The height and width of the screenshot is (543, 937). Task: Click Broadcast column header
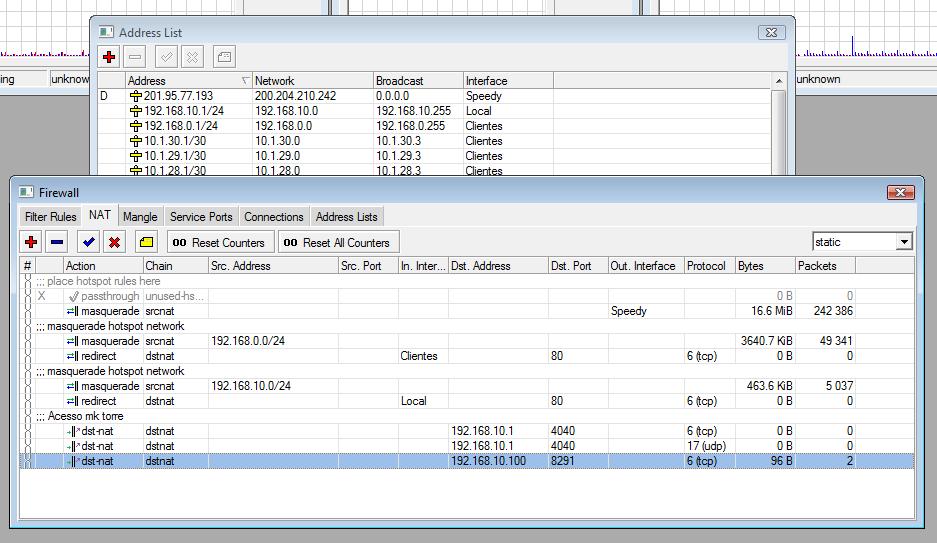[418, 81]
